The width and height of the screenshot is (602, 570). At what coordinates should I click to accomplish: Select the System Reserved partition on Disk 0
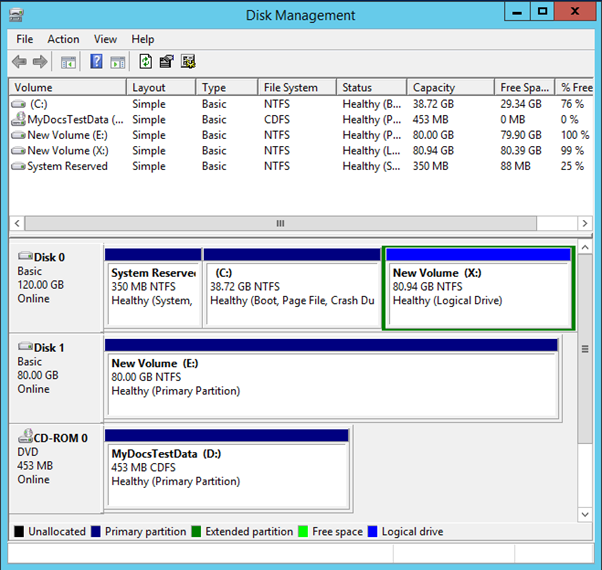pos(153,288)
